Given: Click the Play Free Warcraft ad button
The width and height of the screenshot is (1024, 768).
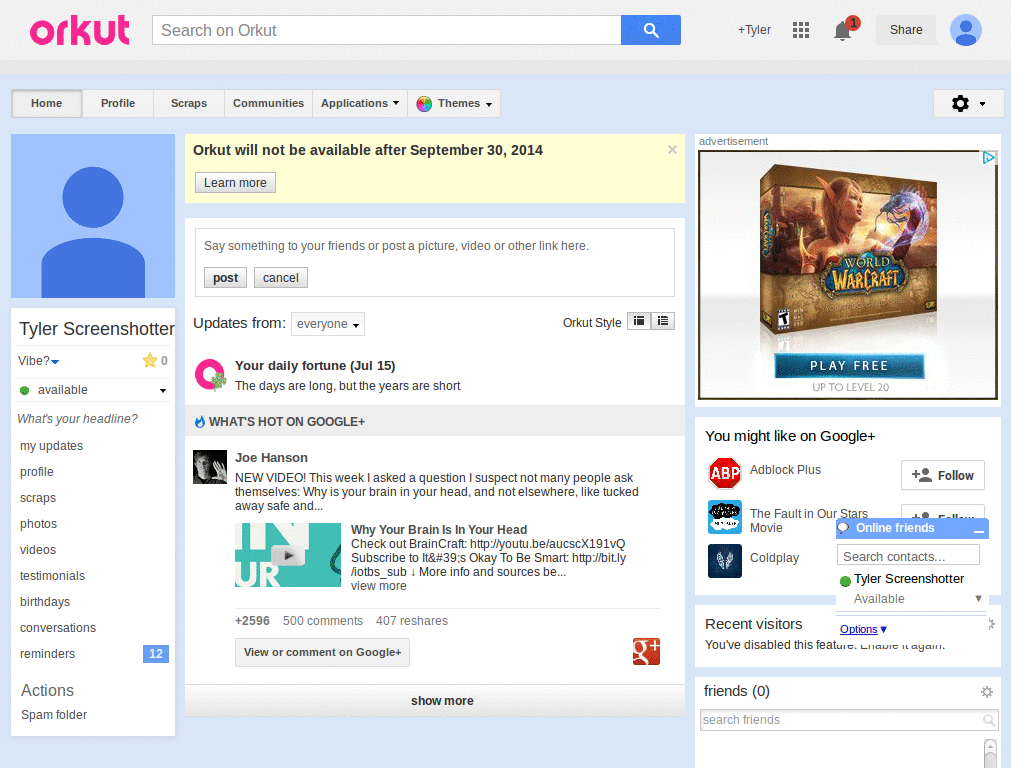Looking at the screenshot, I should click(x=849, y=366).
